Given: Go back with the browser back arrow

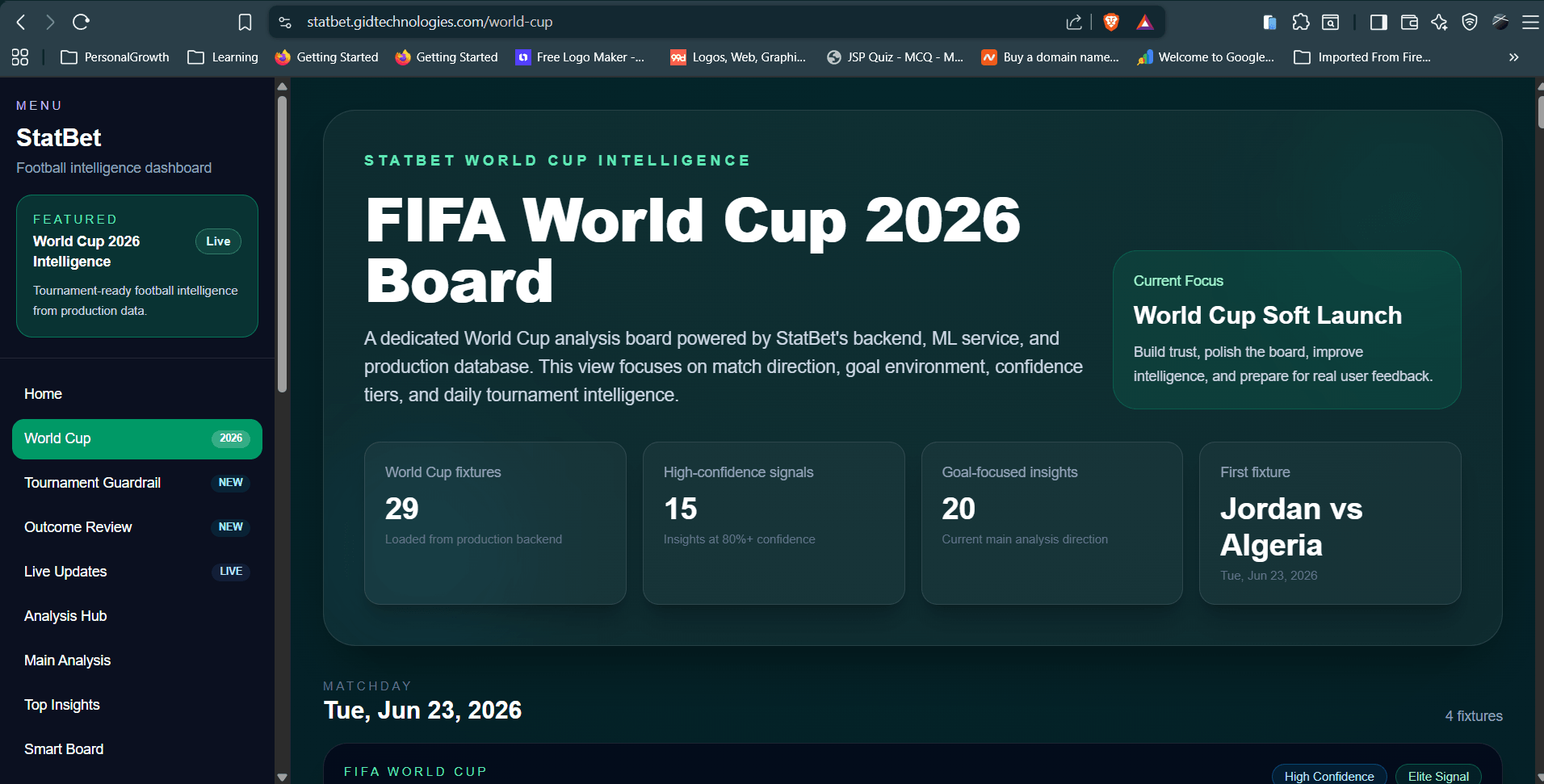Looking at the screenshot, I should (x=21, y=22).
